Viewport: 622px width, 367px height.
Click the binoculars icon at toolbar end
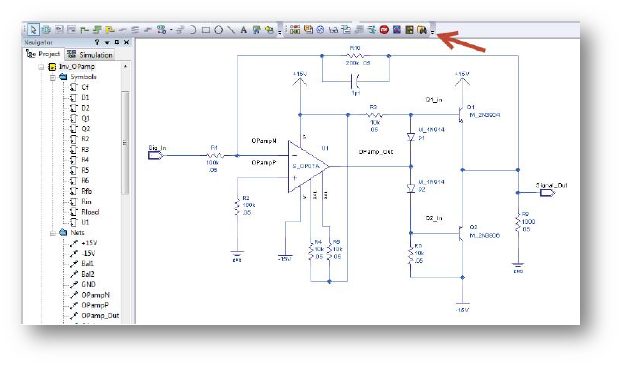tap(422, 30)
